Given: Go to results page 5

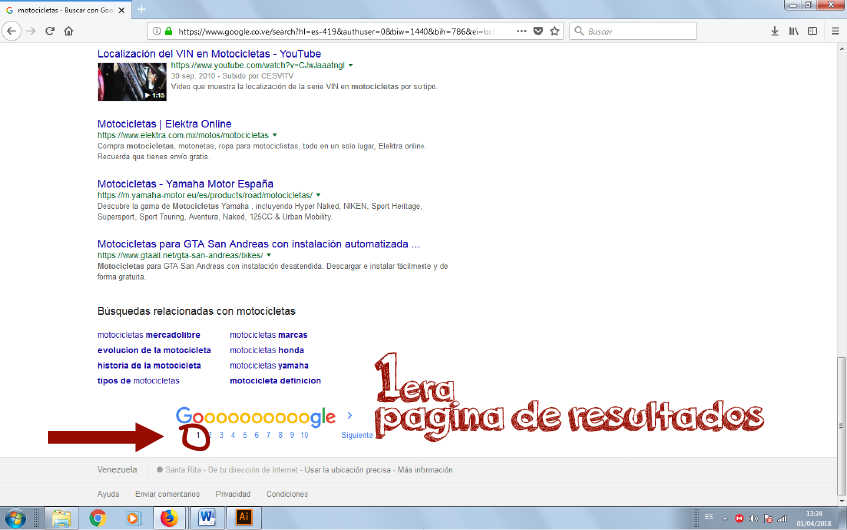Looking at the screenshot, I should (x=245, y=435).
